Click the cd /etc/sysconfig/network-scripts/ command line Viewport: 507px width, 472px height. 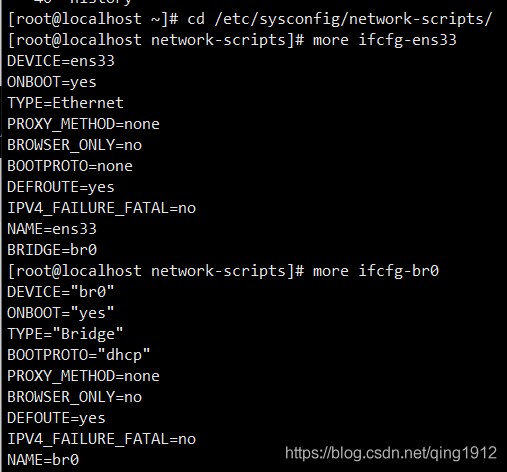(249, 19)
